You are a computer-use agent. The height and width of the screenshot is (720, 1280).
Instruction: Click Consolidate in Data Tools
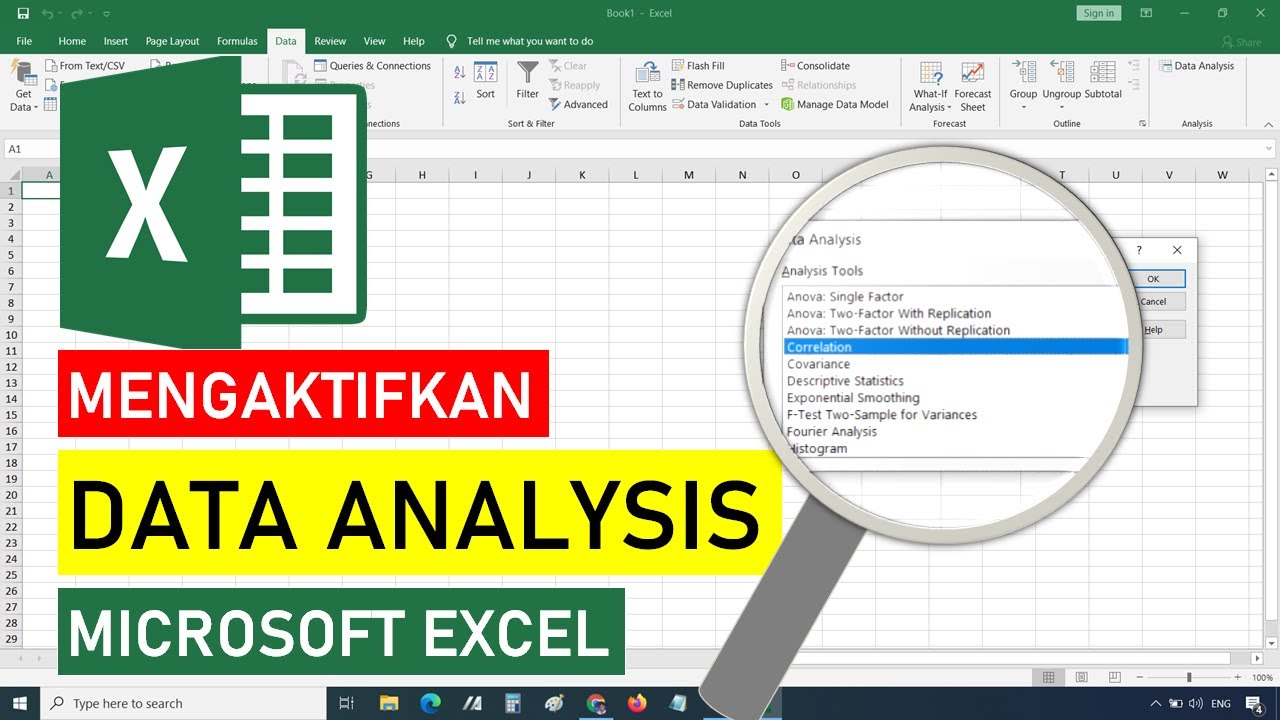point(815,66)
